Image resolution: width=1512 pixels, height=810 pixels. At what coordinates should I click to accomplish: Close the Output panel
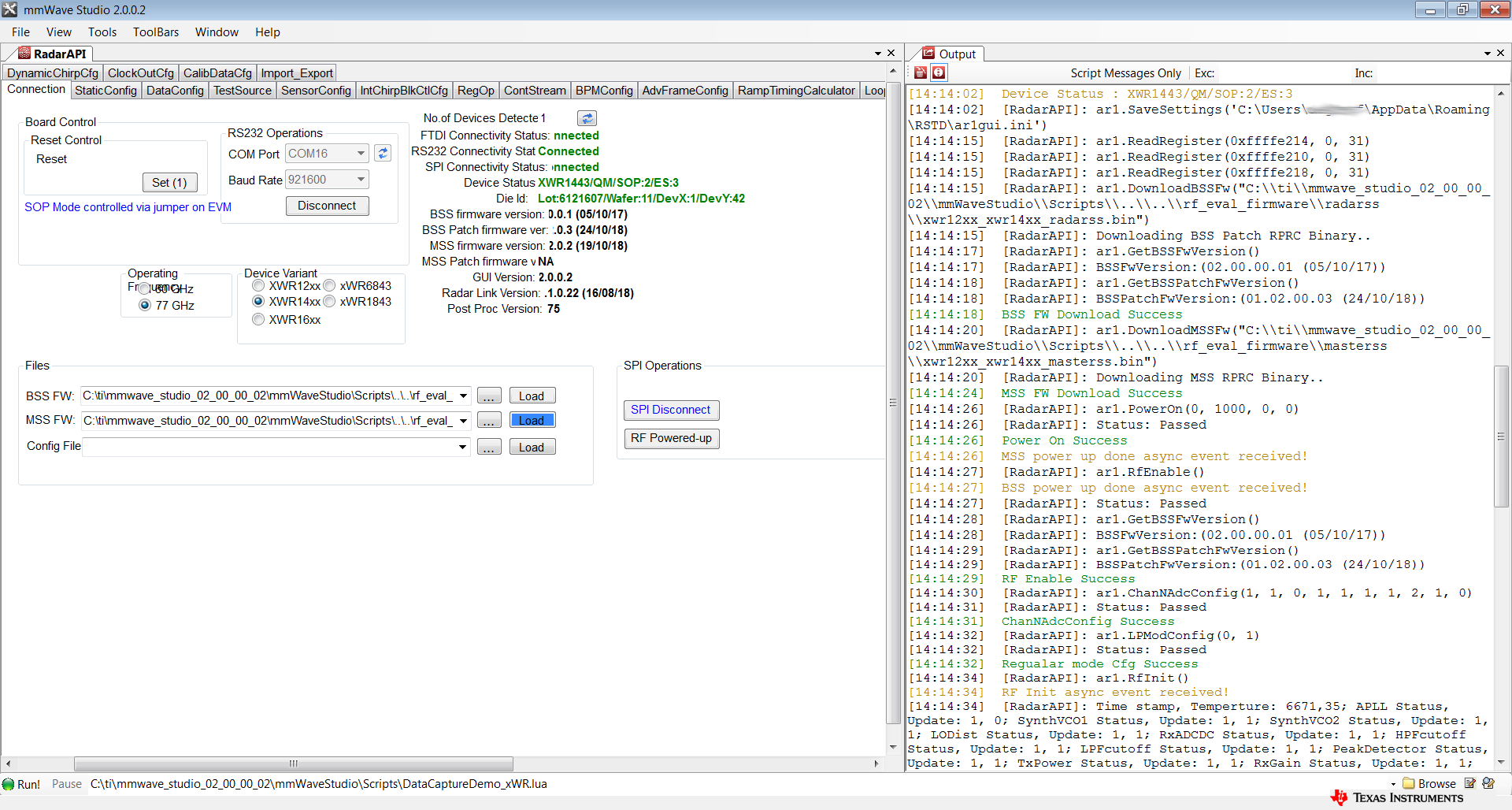[1500, 53]
